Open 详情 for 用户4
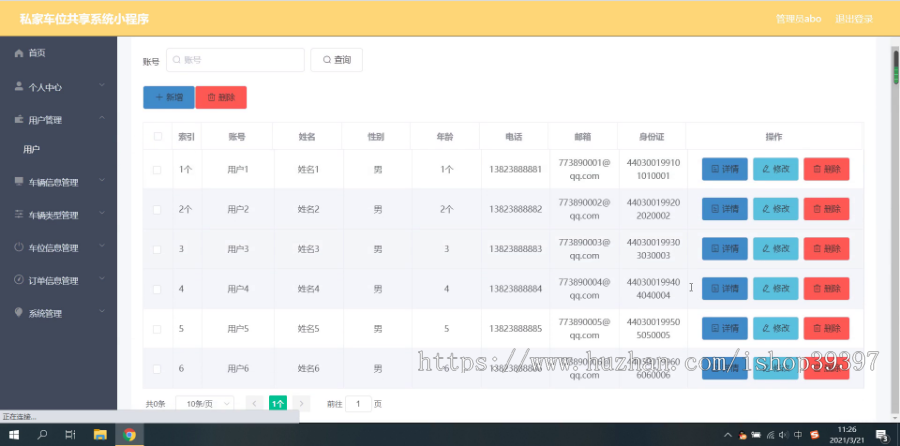Screen dimensions: 900x446 [x=724, y=289]
